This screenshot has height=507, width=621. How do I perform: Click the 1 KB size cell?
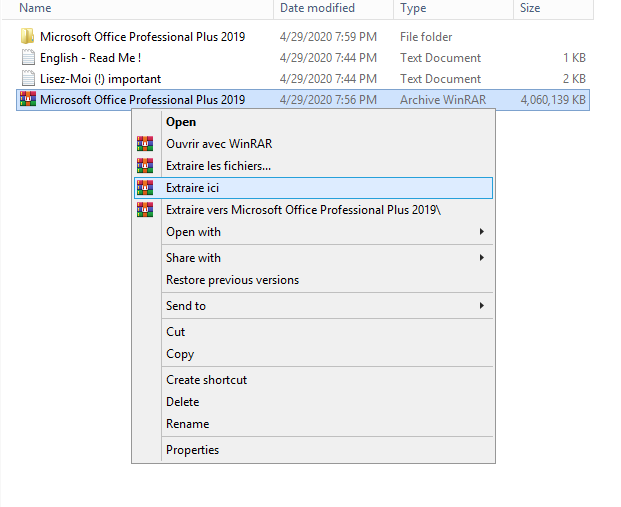pyautogui.click(x=574, y=58)
